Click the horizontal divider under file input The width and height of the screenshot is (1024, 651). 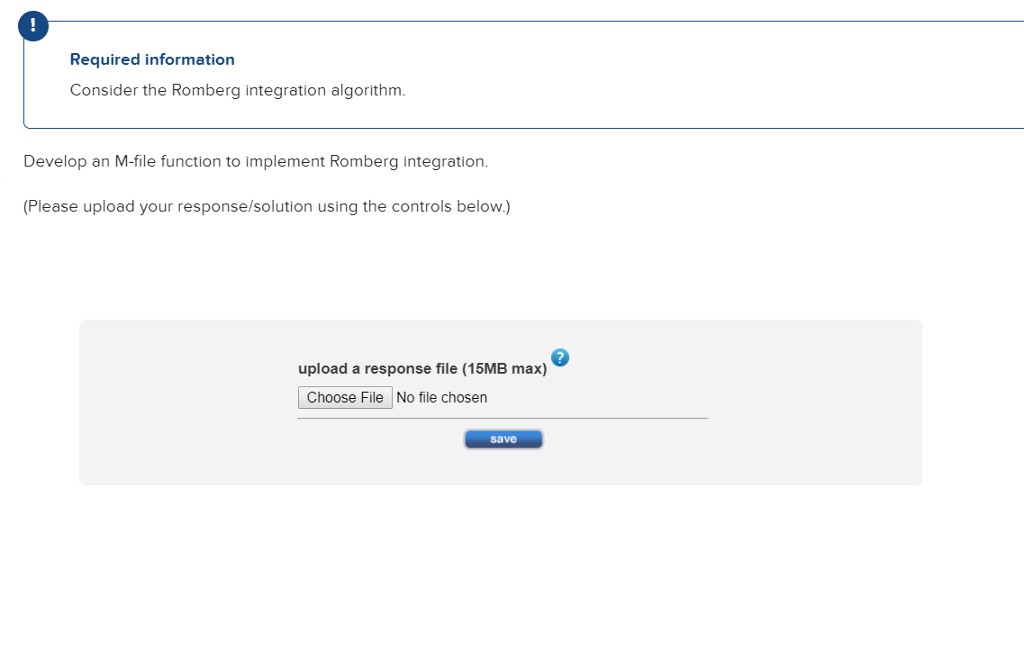tap(503, 417)
